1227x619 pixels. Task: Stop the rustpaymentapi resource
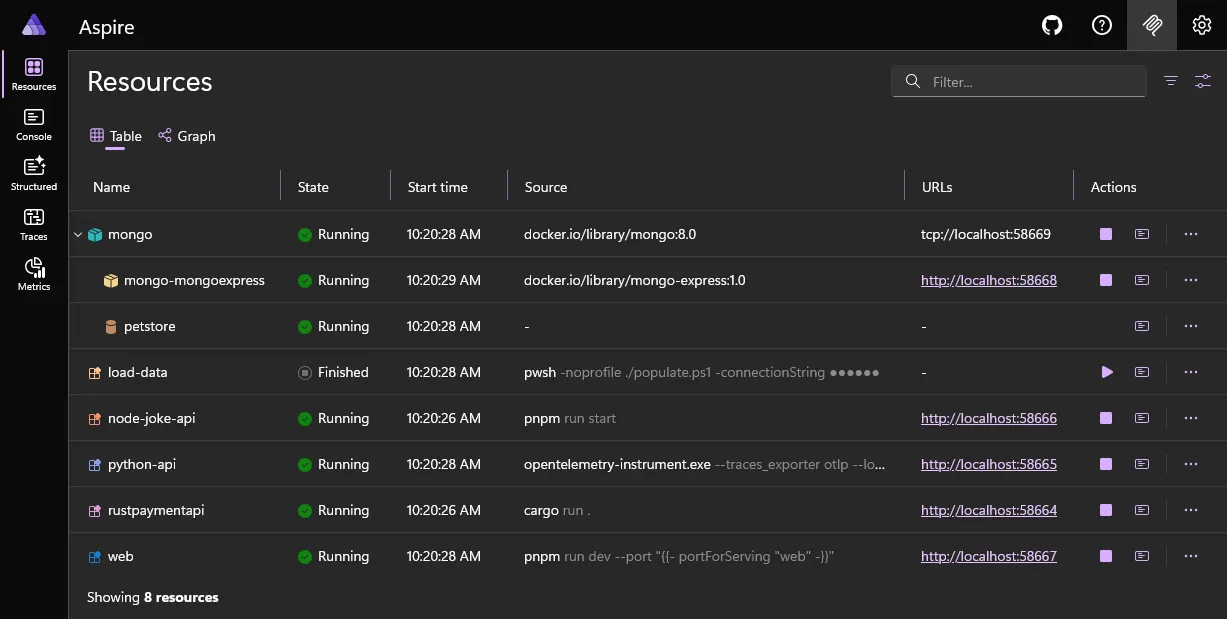click(1105, 510)
